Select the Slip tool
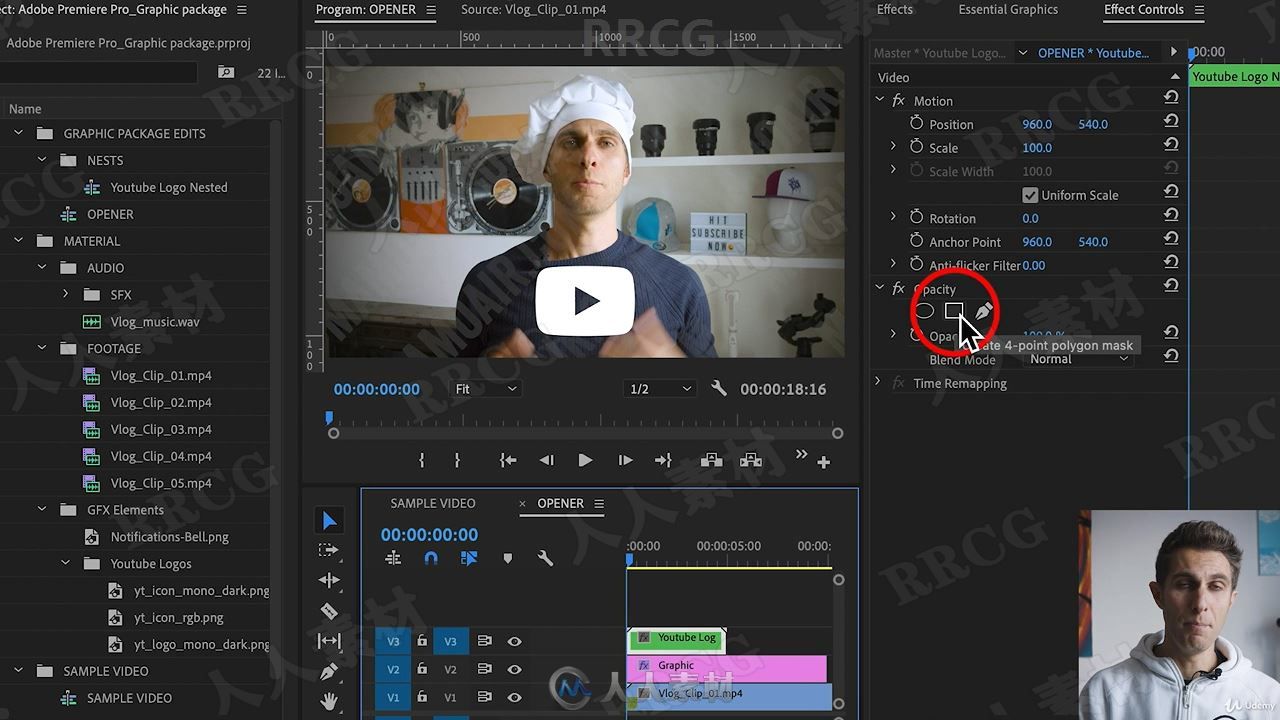The height and width of the screenshot is (720, 1280). point(329,641)
